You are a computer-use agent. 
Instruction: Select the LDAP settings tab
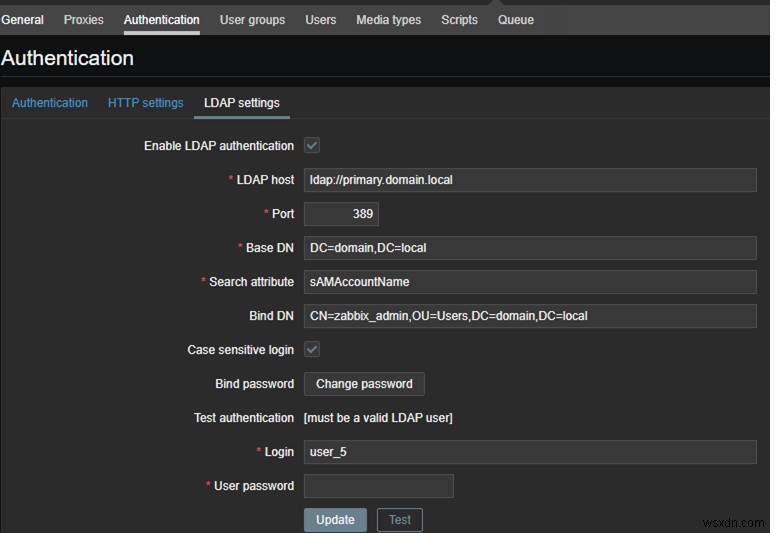pos(242,103)
